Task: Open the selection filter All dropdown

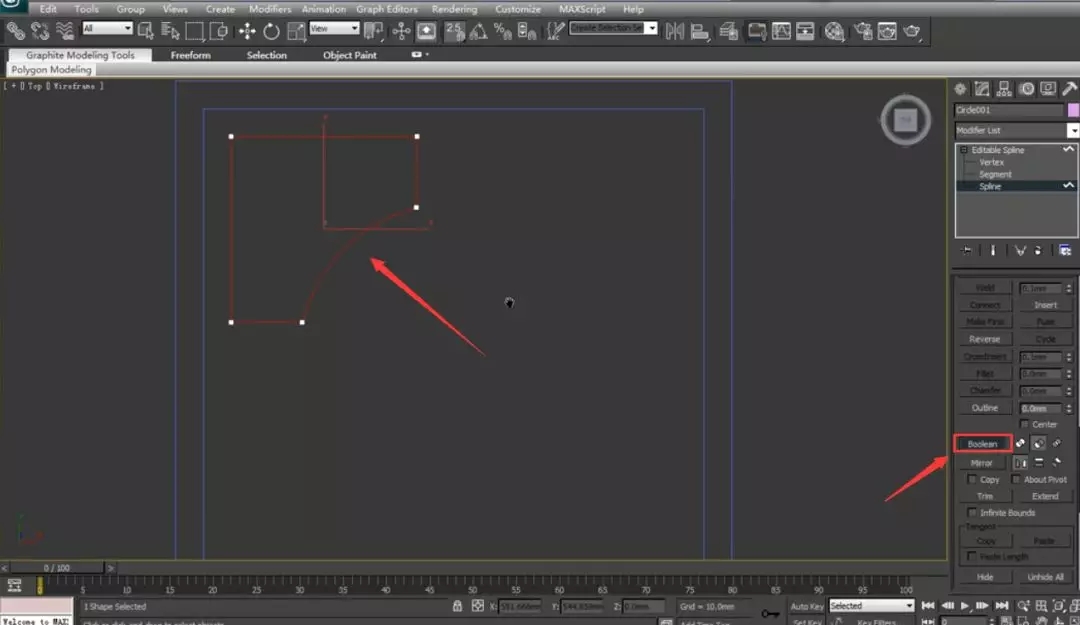Action: (x=107, y=28)
